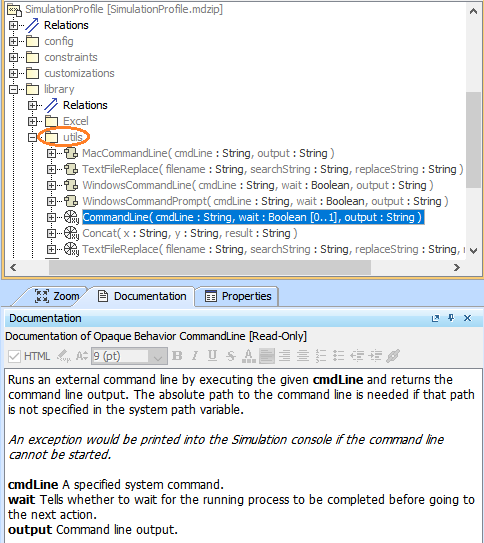The width and height of the screenshot is (484, 543).
Task: Expand the config folder
Action: [x=13, y=42]
